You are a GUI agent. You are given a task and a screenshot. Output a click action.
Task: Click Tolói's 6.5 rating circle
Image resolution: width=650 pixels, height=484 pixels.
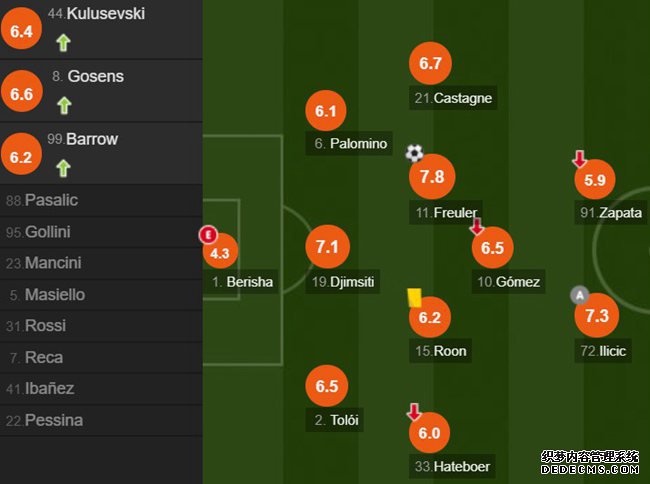[327, 386]
